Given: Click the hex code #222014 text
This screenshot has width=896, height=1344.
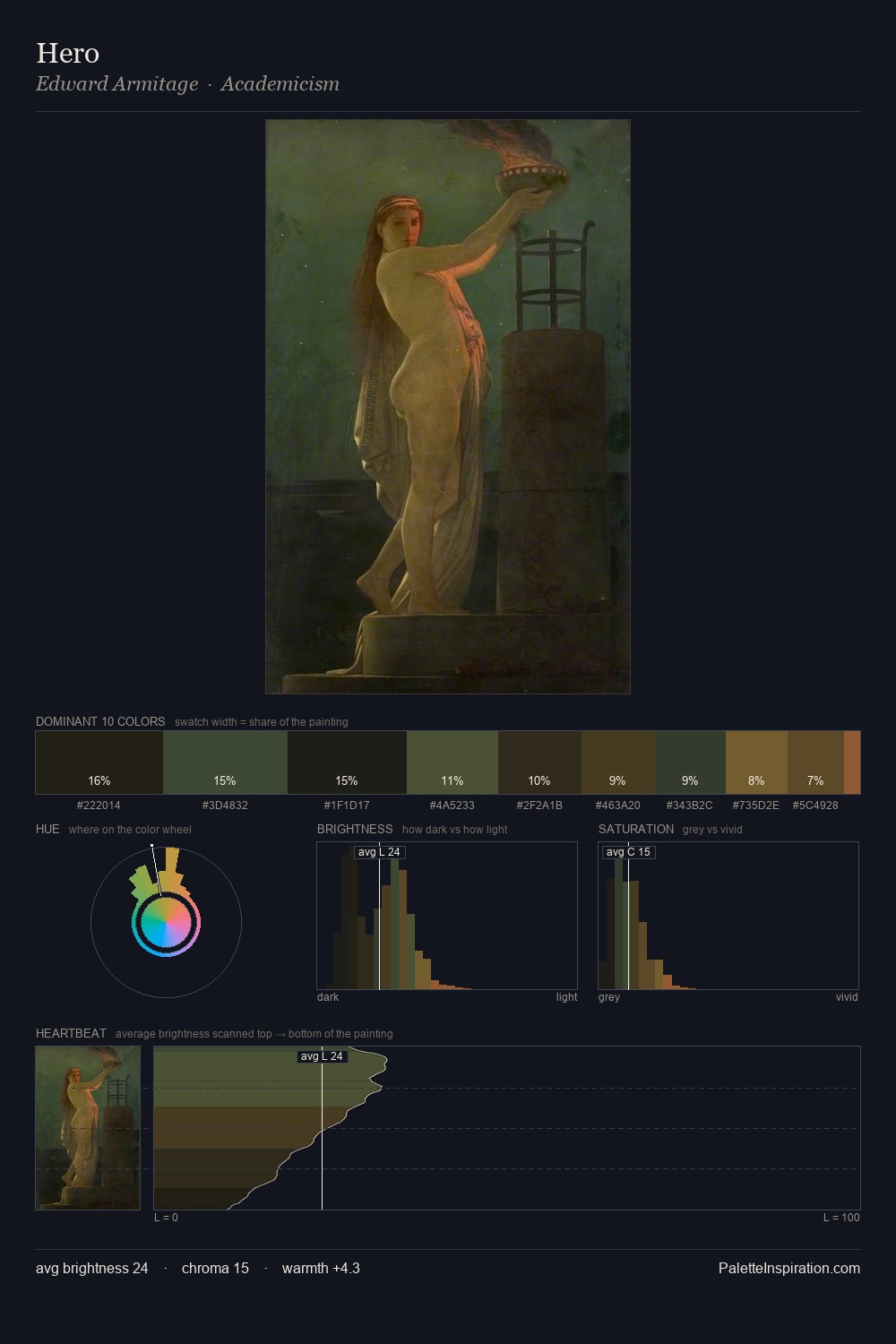Looking at the screenshot, I should [x=99, y=805].
